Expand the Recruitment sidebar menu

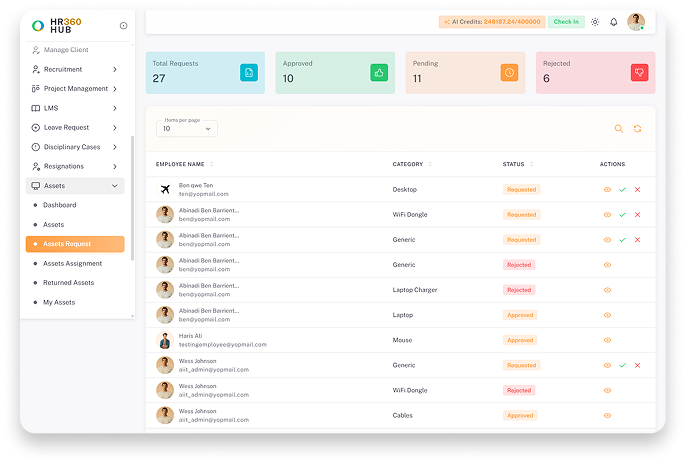point(75,70)
